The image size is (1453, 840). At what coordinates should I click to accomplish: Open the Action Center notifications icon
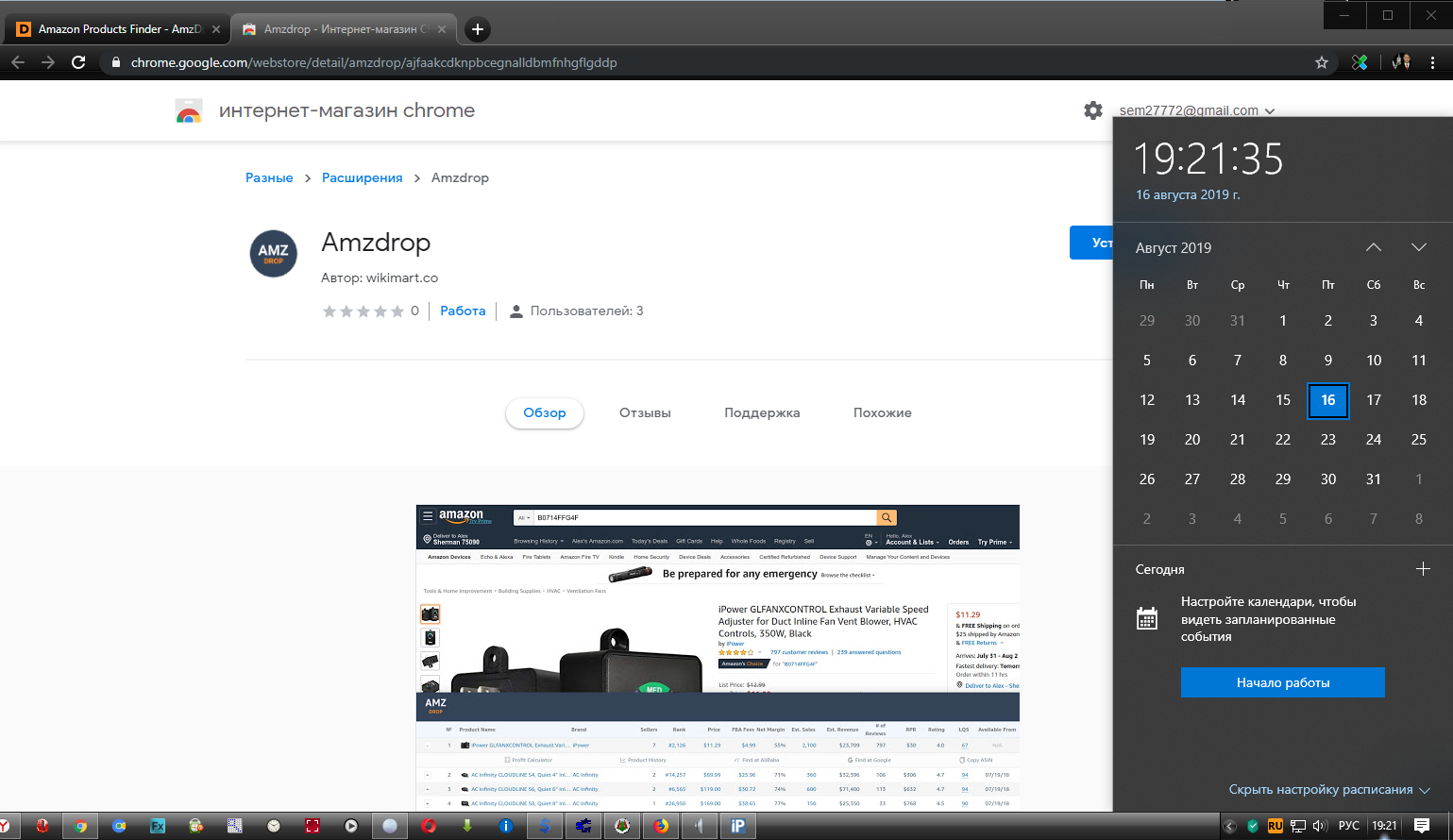(x=1422, y=826)
